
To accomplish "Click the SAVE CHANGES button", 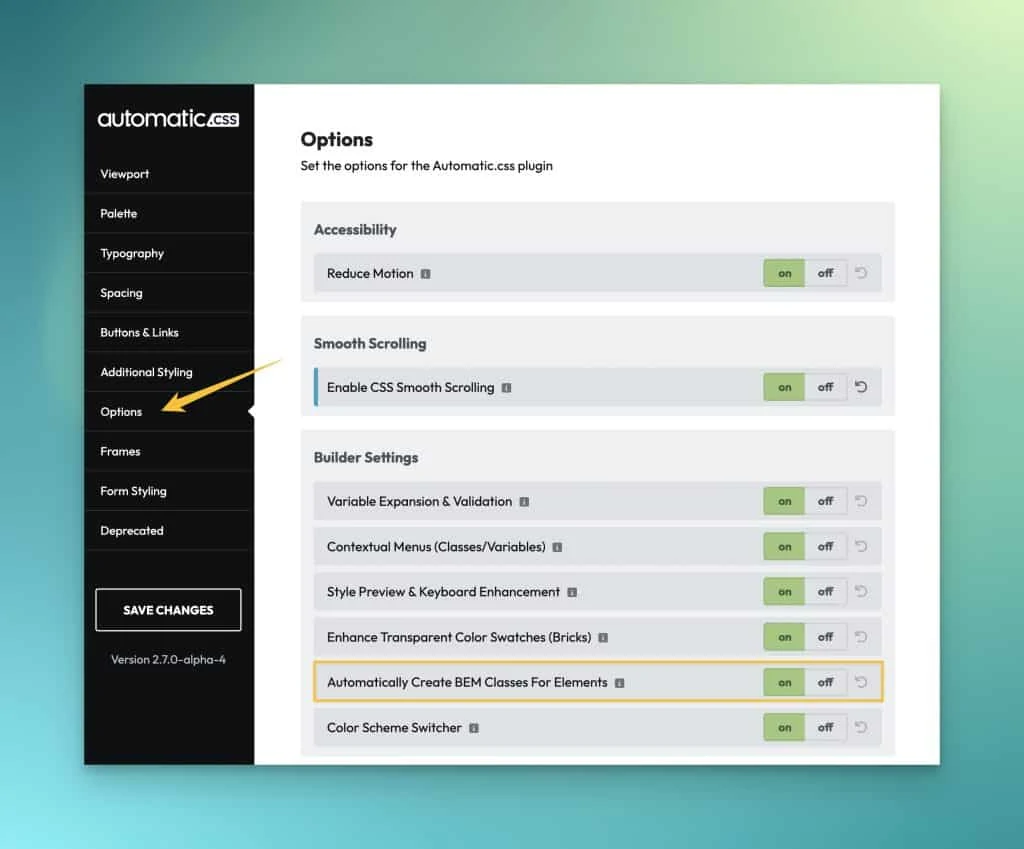I will [168, 609].
